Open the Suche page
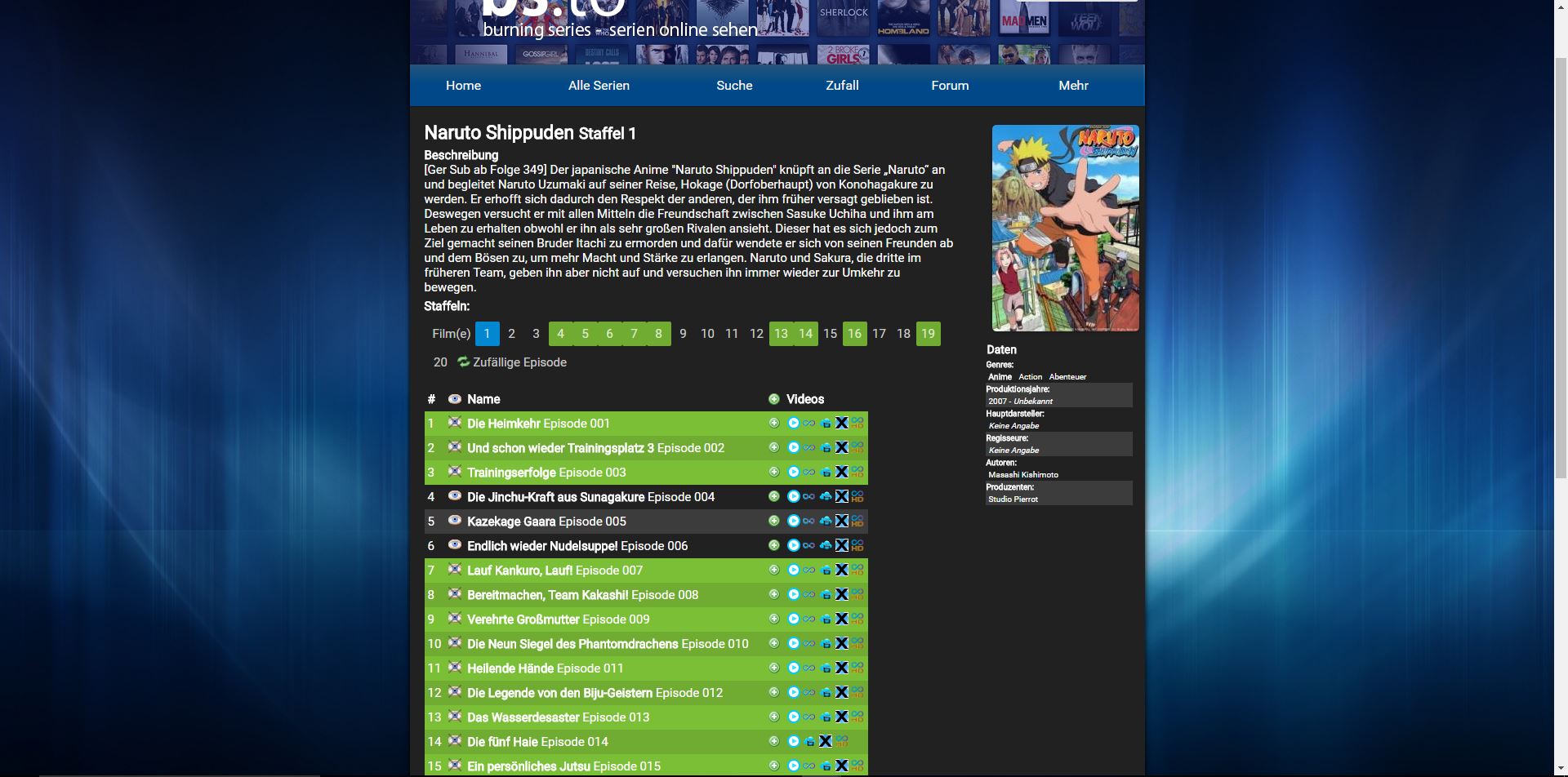Viewport: 1568px width, 777px height. pyautogui.click(x=734, y=85)
